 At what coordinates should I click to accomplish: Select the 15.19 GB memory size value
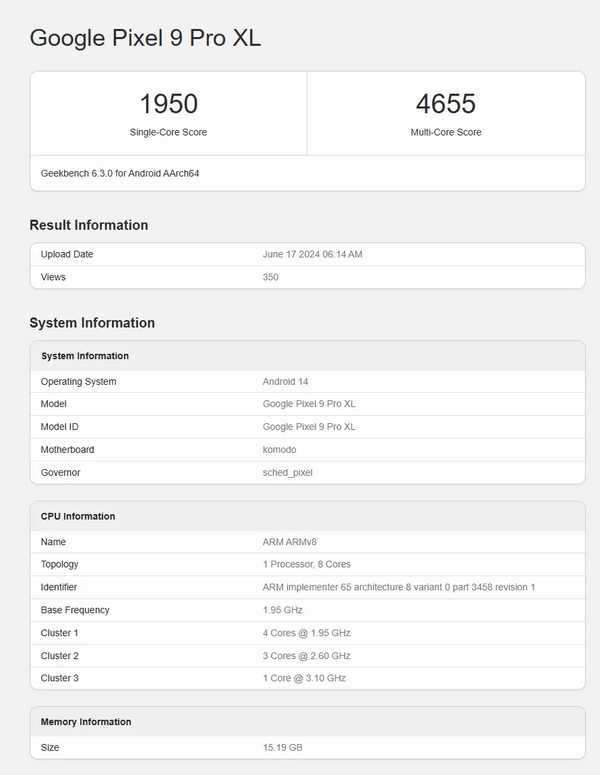point(282,747)
